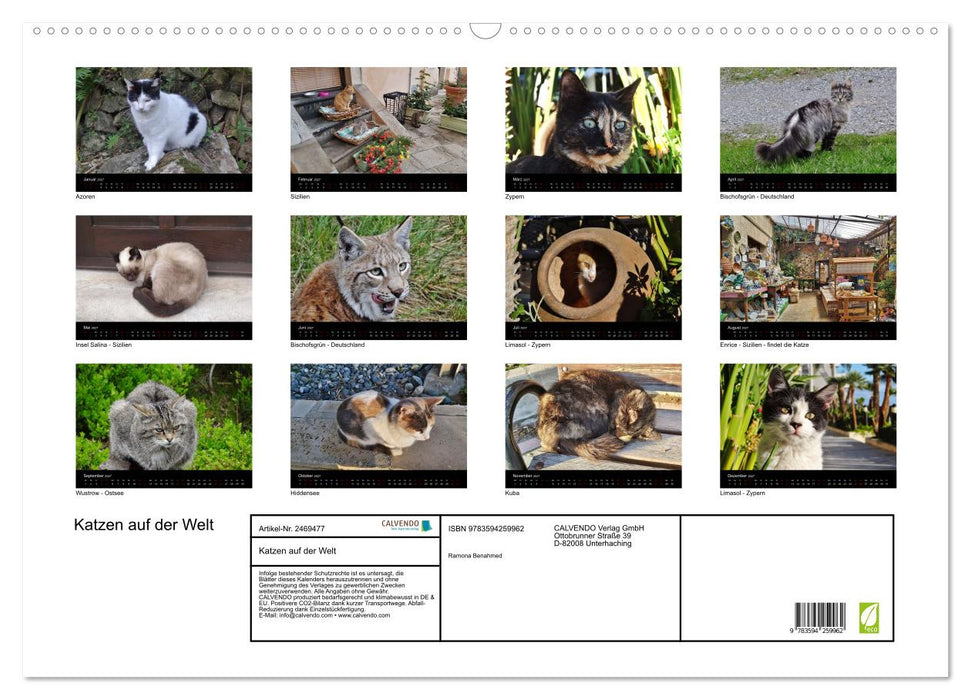The height and width of the screenshot is (700, 971).
Task: Click the ISBN 9783594259962 text
Action: tap(486, 528)
